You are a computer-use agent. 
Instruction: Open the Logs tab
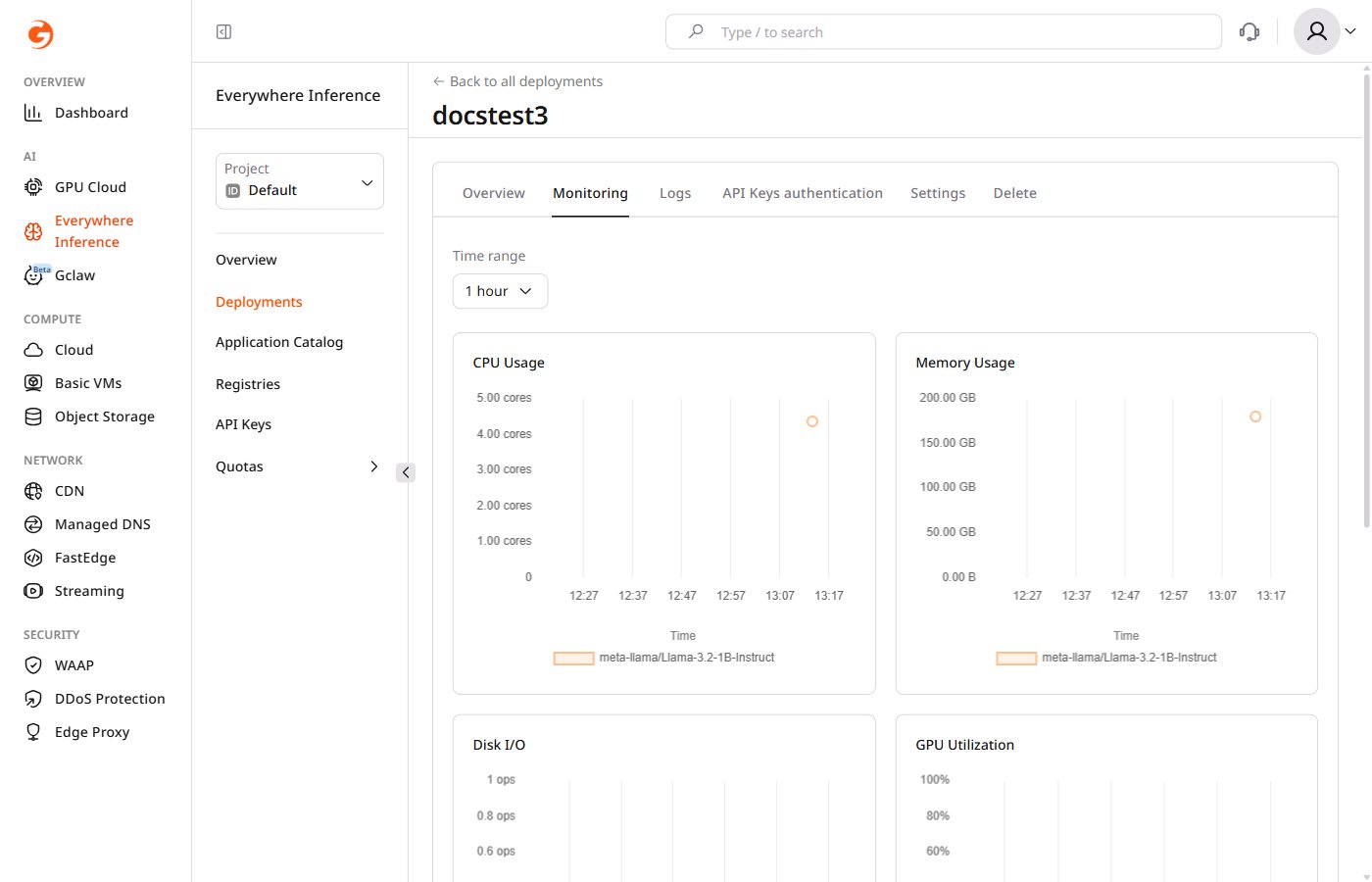pos(675,193)
